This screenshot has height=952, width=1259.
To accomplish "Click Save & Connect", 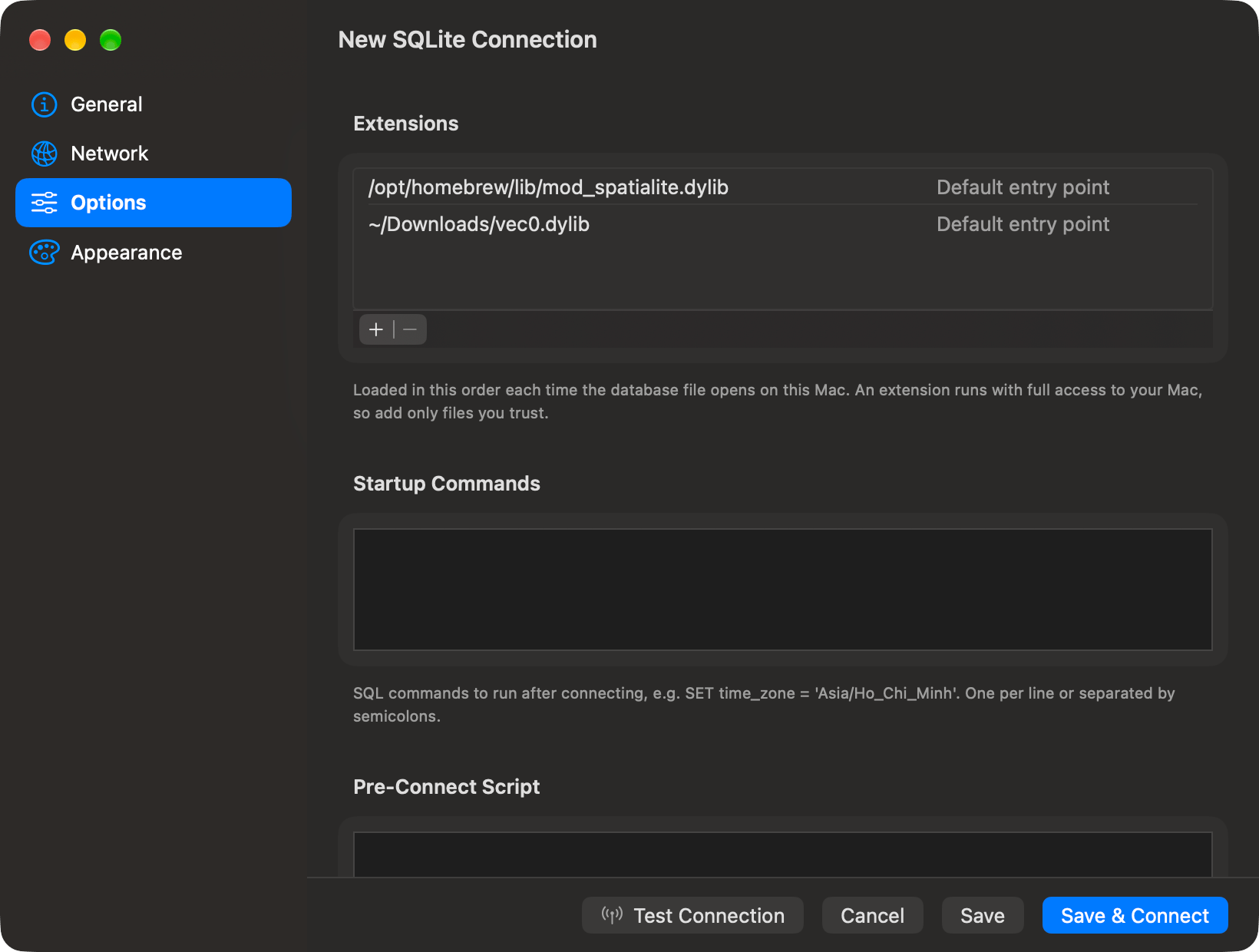I will (x=1135, y=915).
